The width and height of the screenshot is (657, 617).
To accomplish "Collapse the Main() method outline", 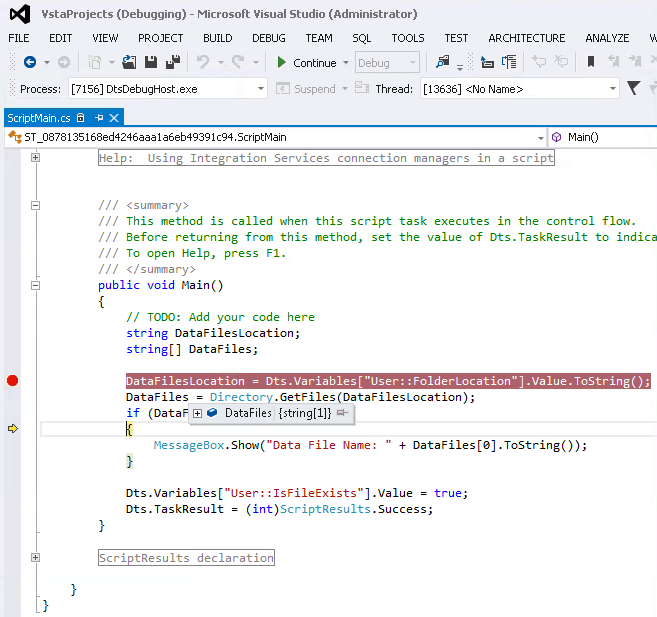I will pyautogui.click(x=36, y=285).
